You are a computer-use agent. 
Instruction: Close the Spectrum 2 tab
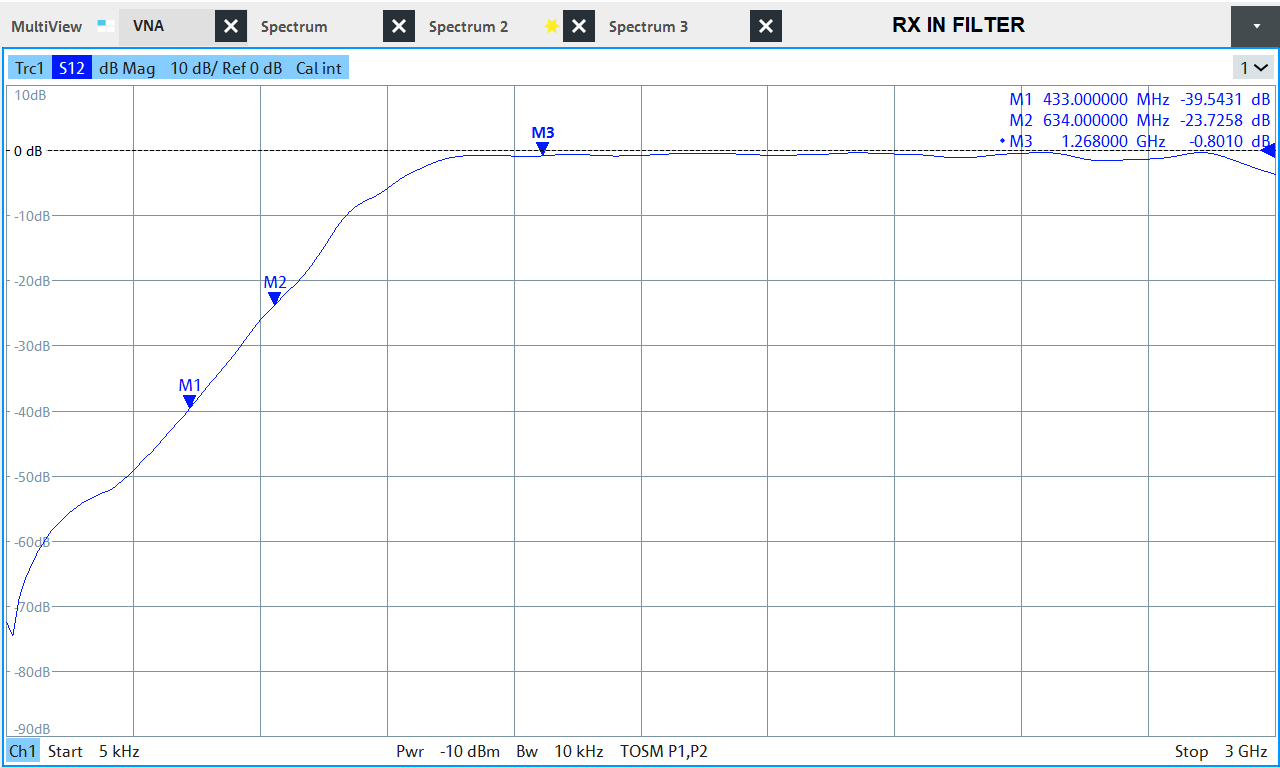579,27
